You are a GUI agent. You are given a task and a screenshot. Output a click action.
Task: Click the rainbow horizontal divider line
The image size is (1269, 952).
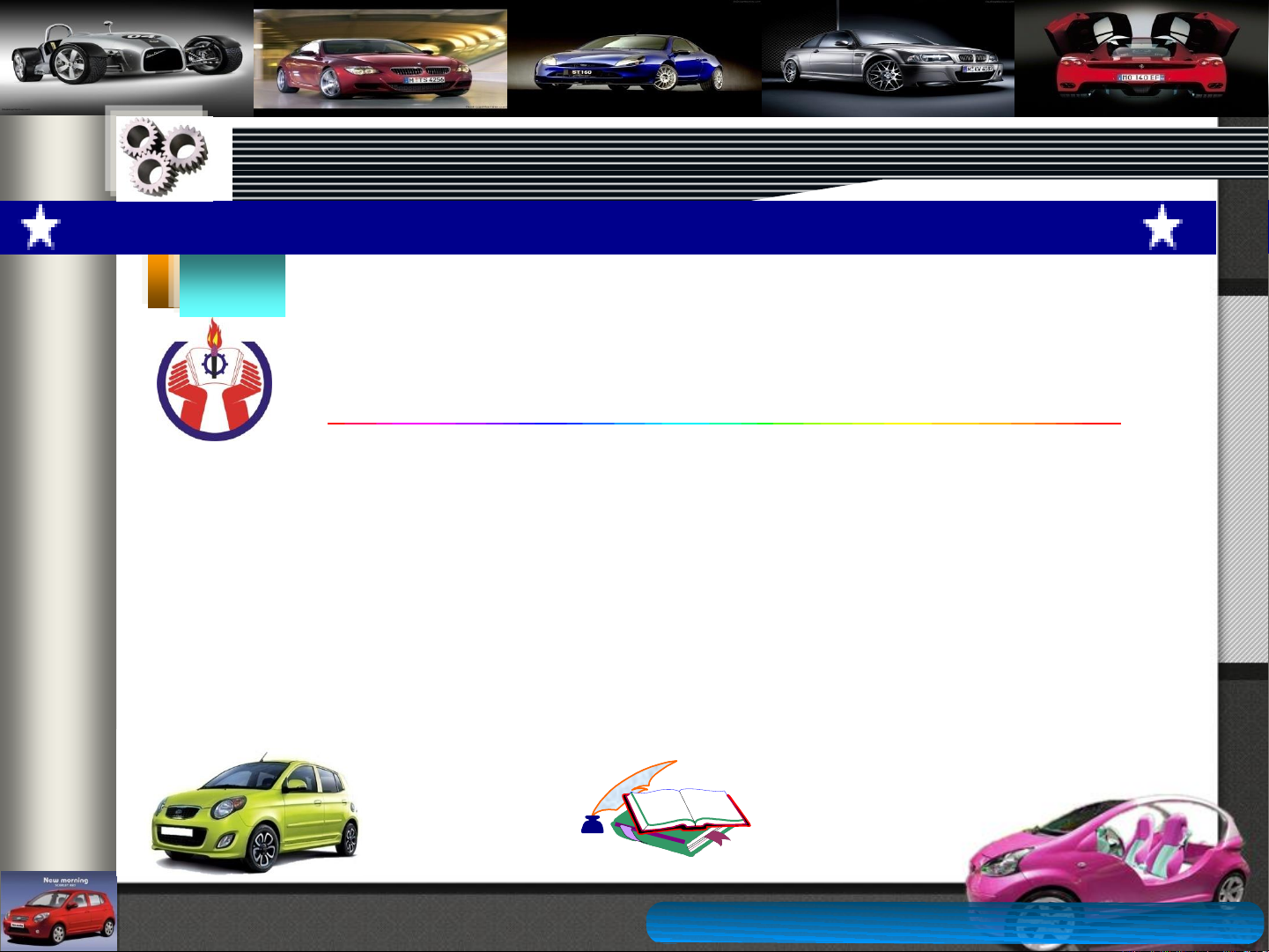(722, 424)
